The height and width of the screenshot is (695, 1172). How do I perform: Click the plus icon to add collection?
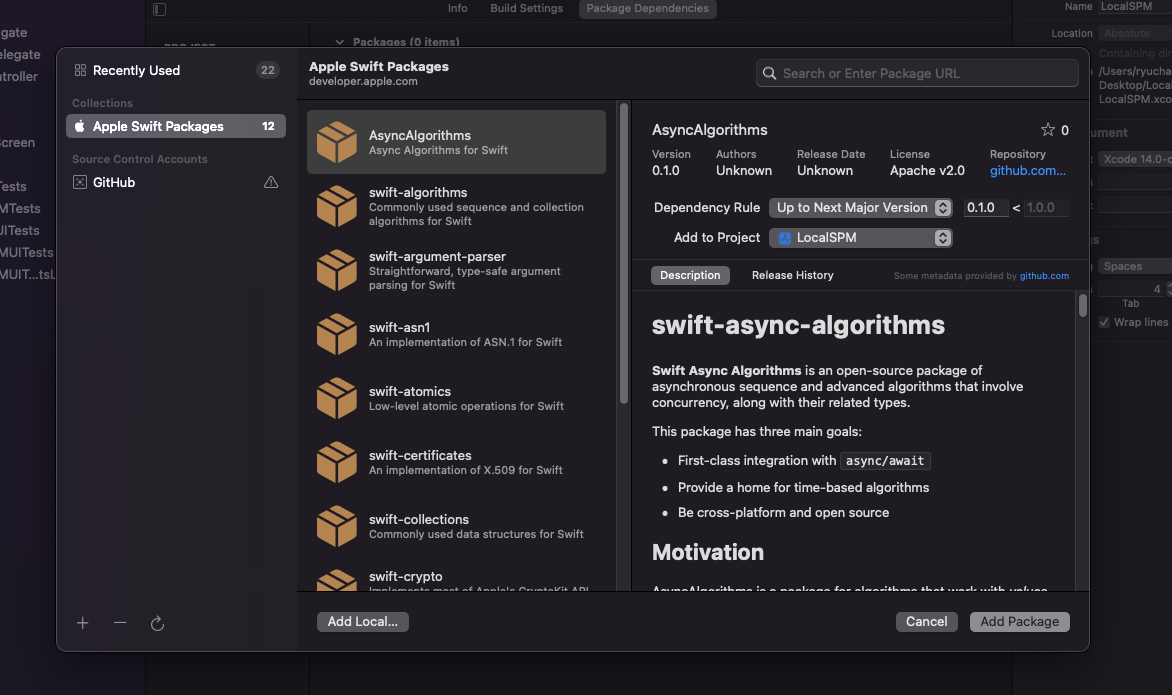pyautogui.click(x=82, y=623)
